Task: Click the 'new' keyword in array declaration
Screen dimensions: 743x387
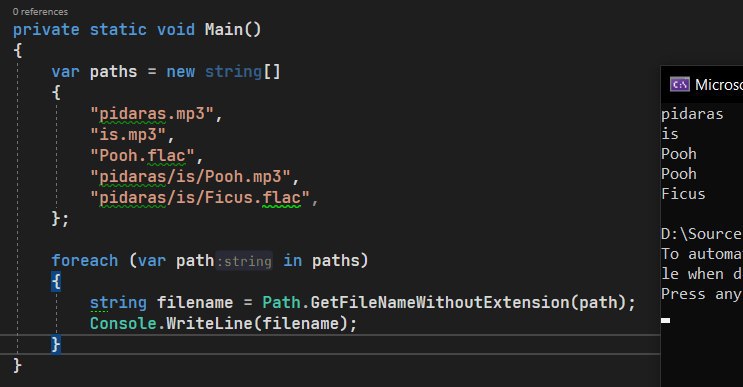Action: click(x=181, y=72)
